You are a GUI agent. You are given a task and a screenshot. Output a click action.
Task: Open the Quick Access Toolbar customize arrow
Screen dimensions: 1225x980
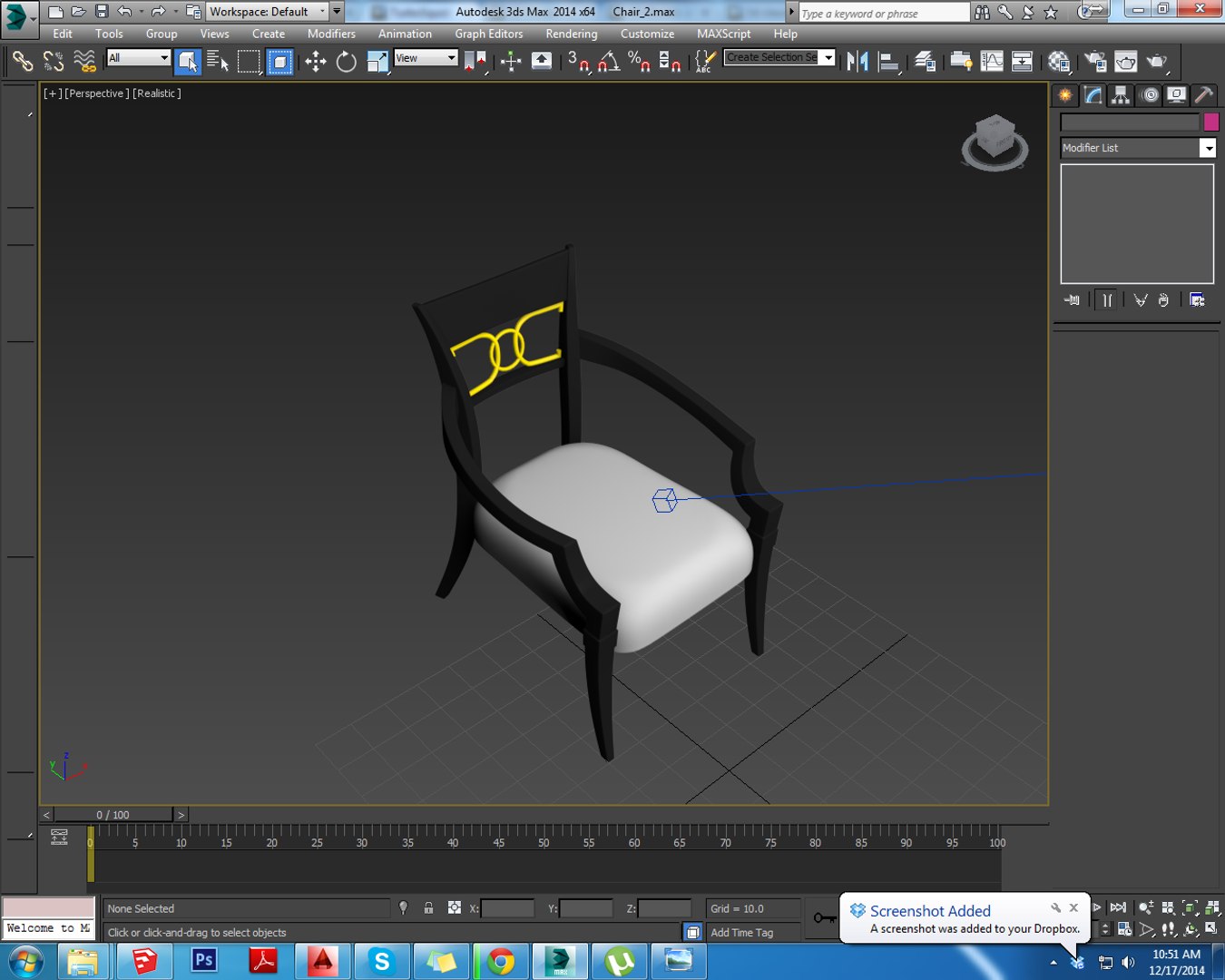(338, 12)
